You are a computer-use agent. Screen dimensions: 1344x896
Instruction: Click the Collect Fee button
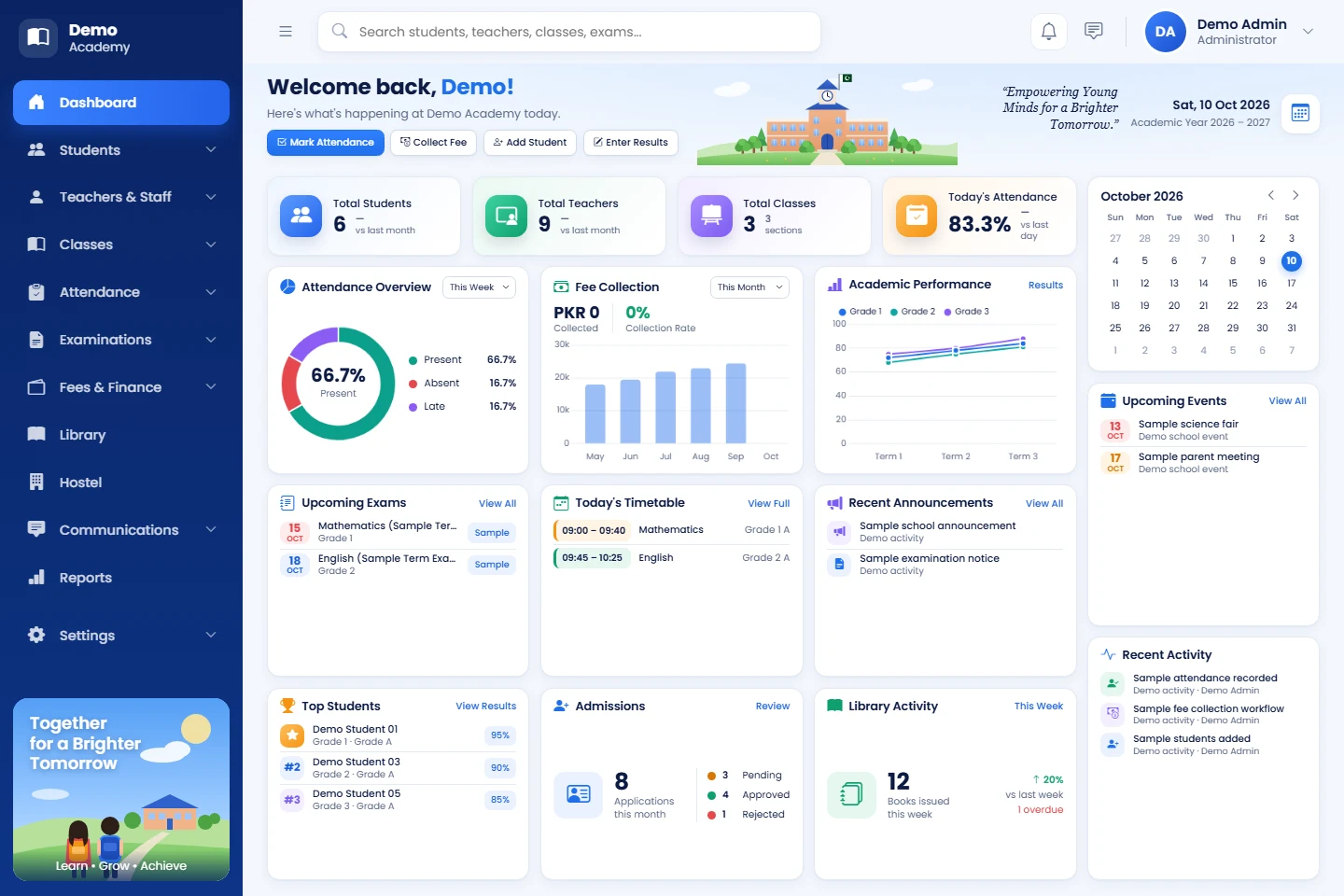(434, 143)
